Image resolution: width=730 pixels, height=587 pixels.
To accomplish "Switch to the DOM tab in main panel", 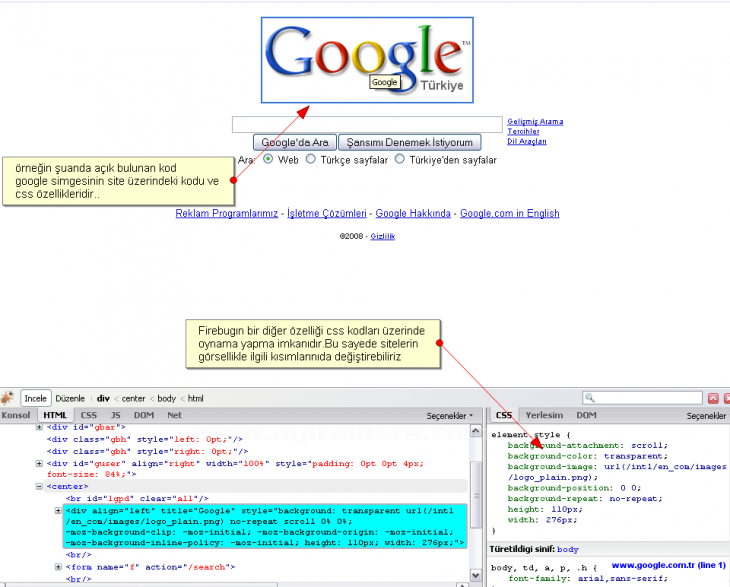I will coord(143,415).
